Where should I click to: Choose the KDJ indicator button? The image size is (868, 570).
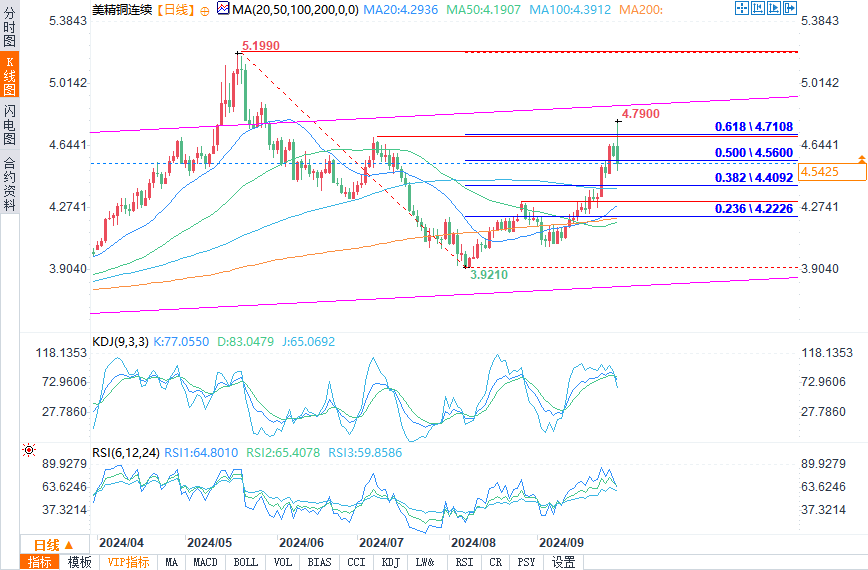tap(391, 562)
